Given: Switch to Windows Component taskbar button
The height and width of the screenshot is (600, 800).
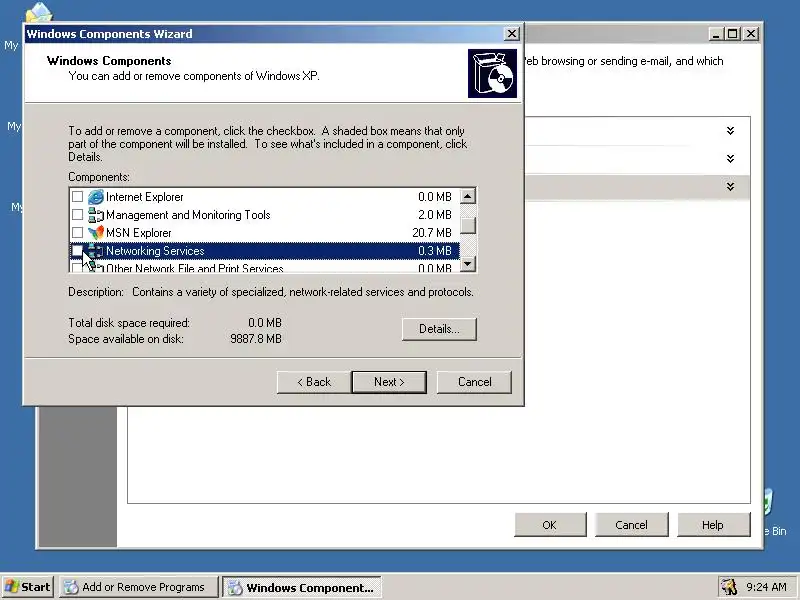Looking at the screenshot, I should [302, 587].
